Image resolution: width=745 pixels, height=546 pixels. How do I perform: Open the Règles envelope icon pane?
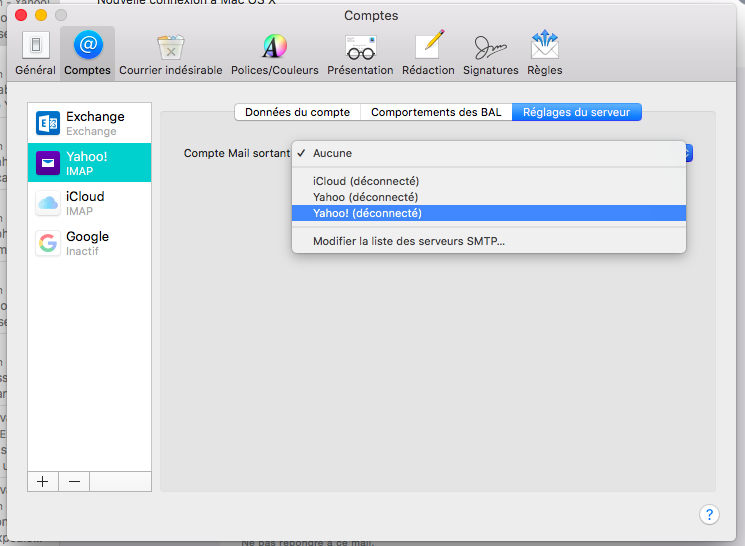coord(544,53)
